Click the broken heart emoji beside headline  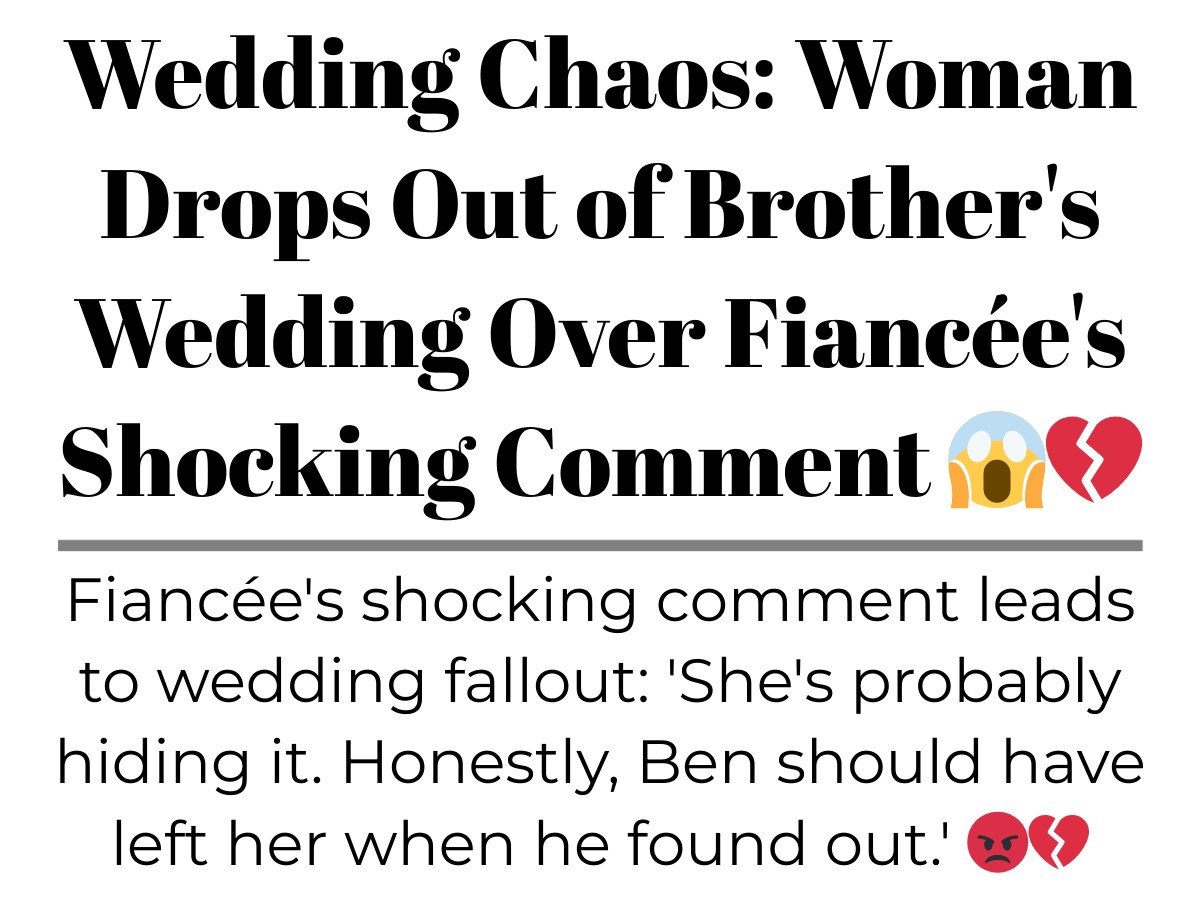pyautogui.click(x=1094, y=460)
